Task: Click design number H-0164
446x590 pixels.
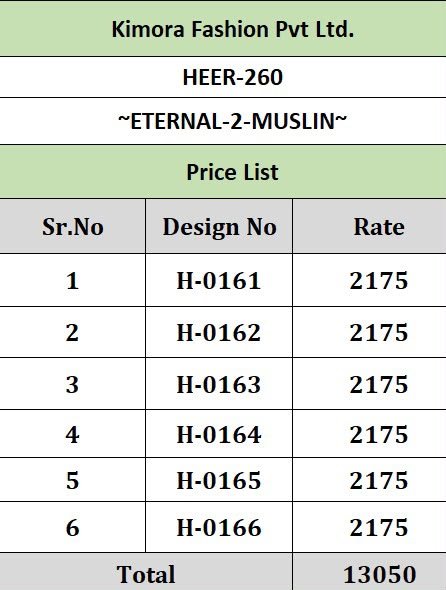Action: (219, 434)
